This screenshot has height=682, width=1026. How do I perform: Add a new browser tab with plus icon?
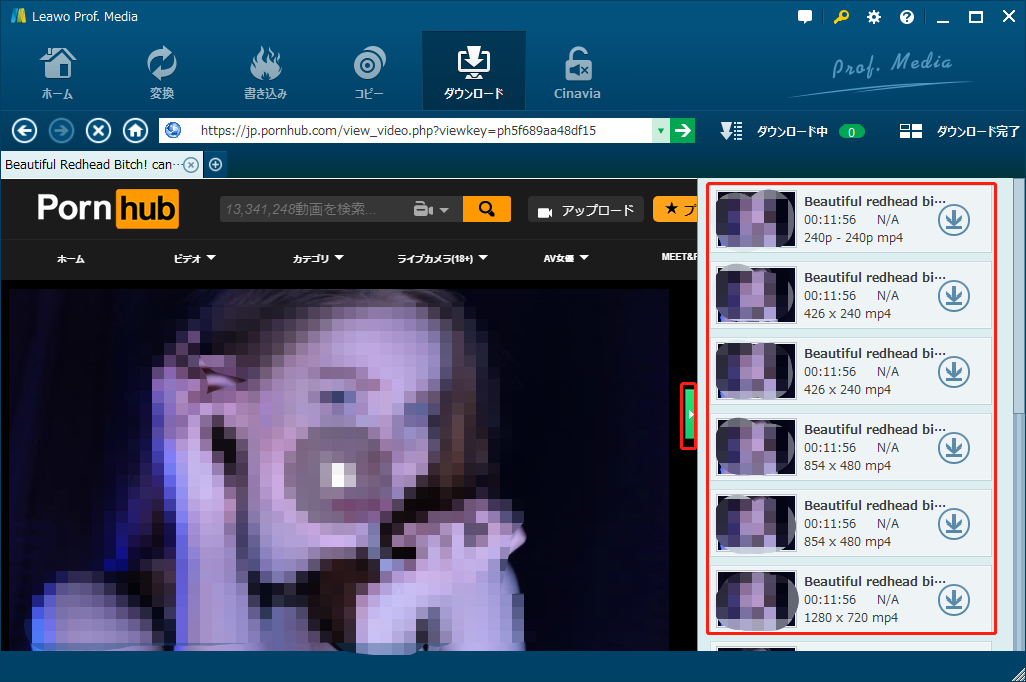pyautogui.click(x=215, y=165)
